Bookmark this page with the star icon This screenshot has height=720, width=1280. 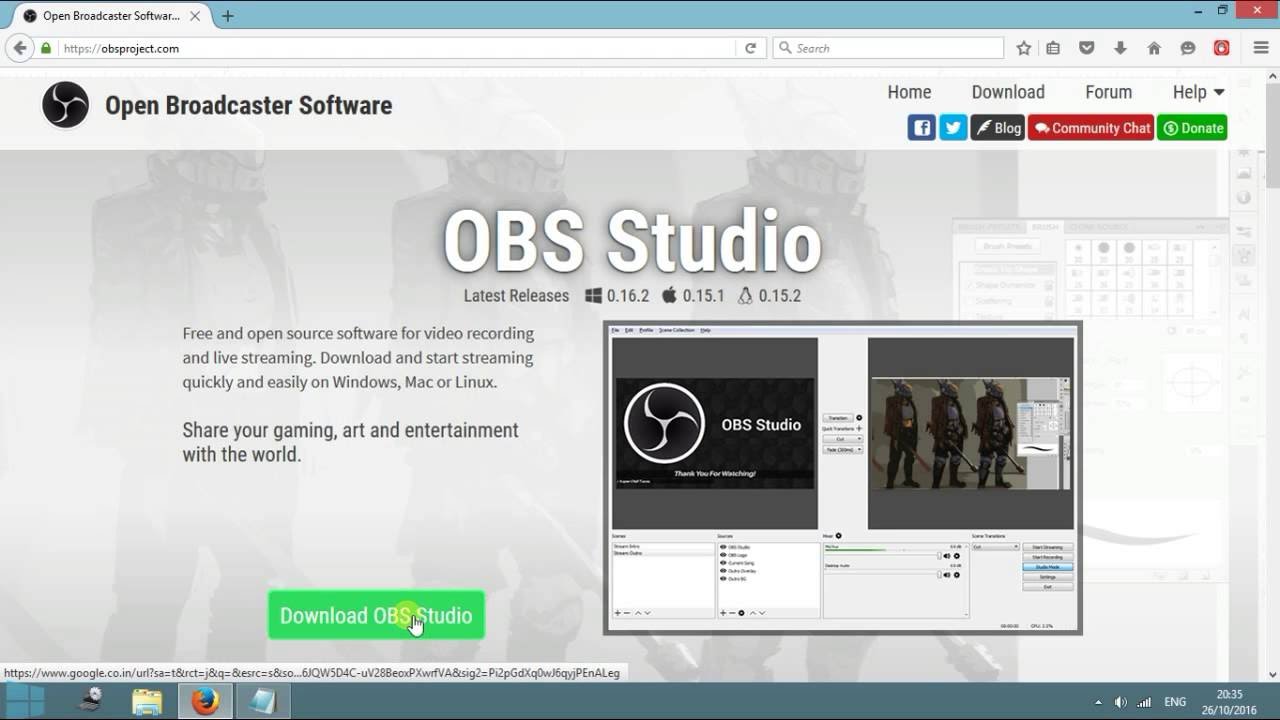(1024, 48)
